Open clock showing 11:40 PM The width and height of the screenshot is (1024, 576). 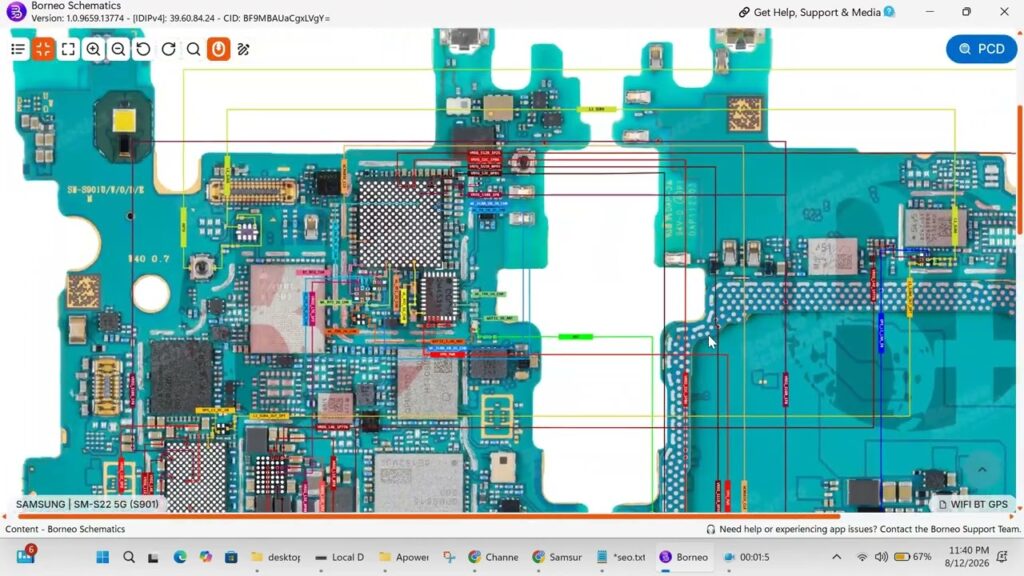coord(967,556)
